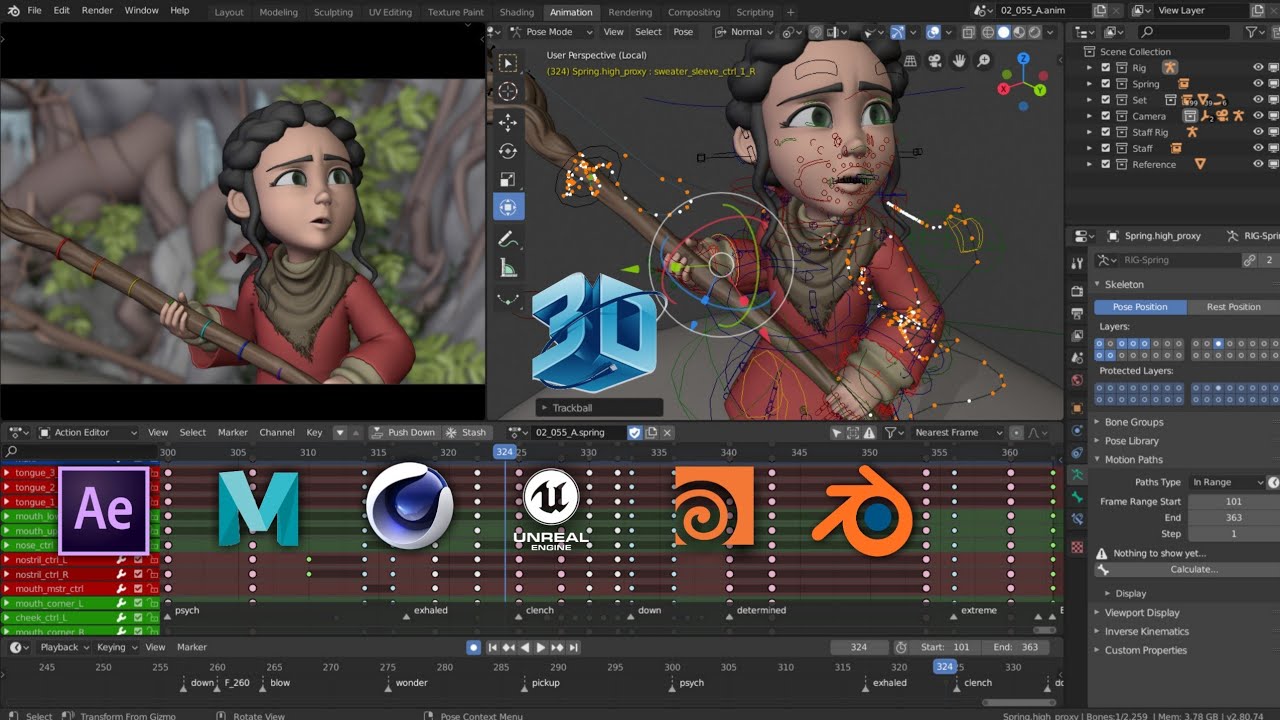Click the timeline horizontal scrollbar at bottom

click(1020, 703)
